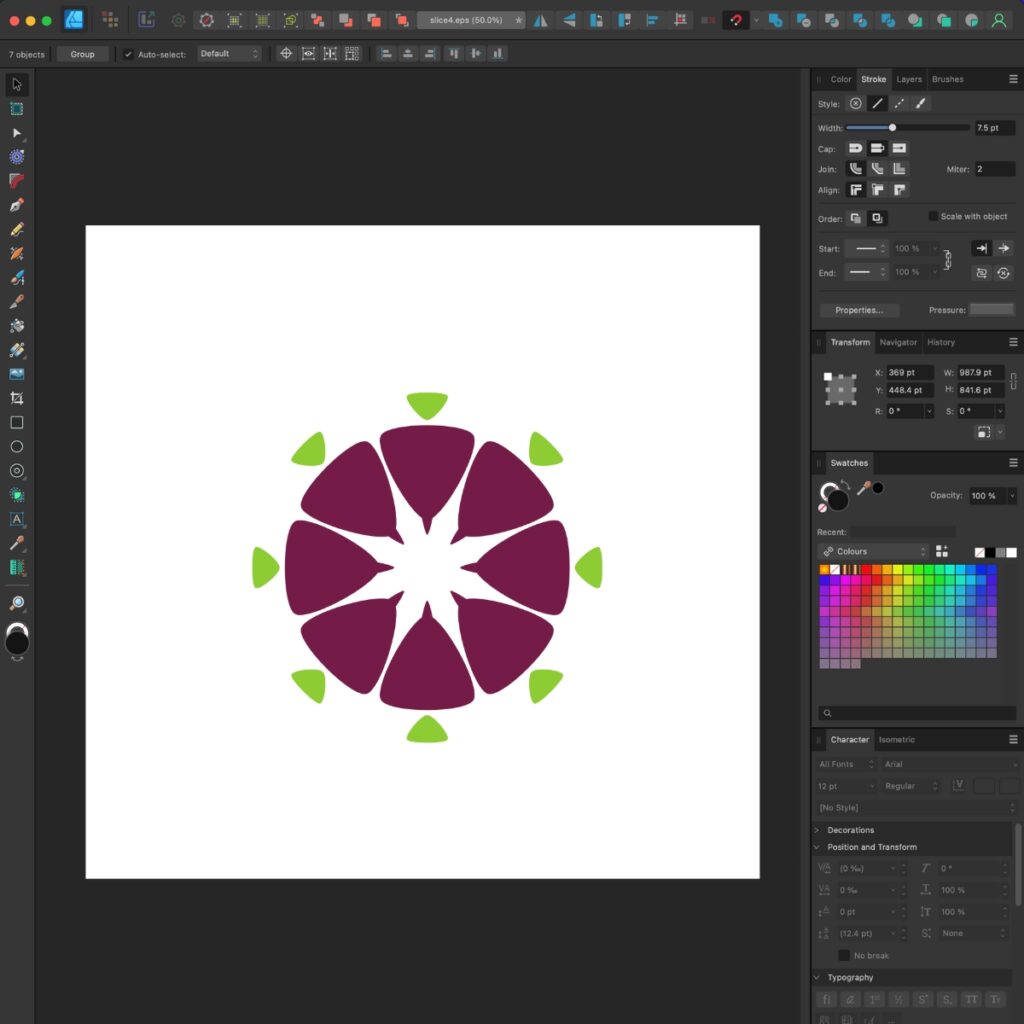Screen dimensions: 1024x1024
Task: Tick the No break checkbox
Action: pos(844,955)
